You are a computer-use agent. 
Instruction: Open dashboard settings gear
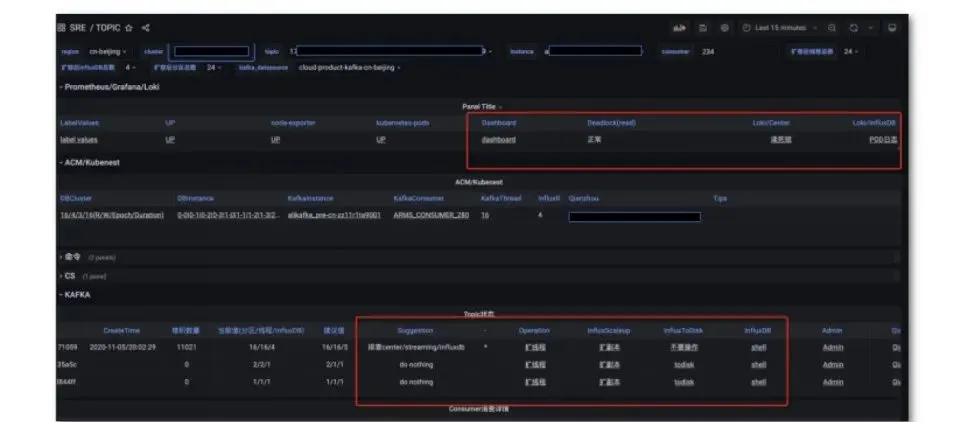[725, 28]
